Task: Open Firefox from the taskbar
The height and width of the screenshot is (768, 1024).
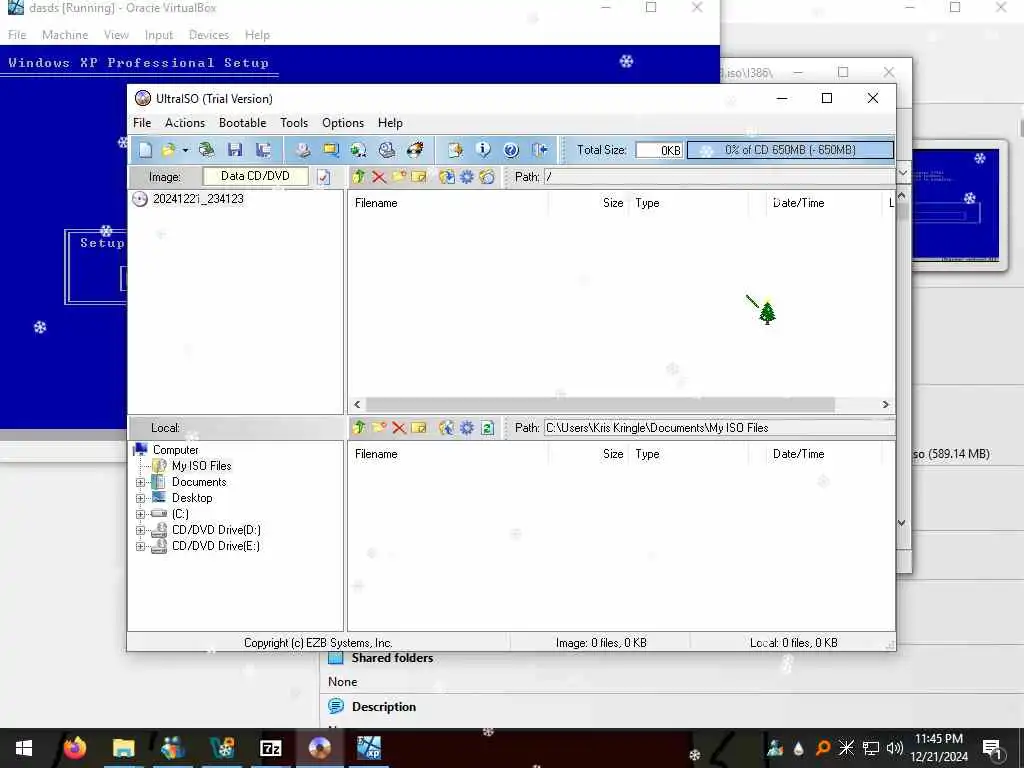Action: [x=74, y=748]
